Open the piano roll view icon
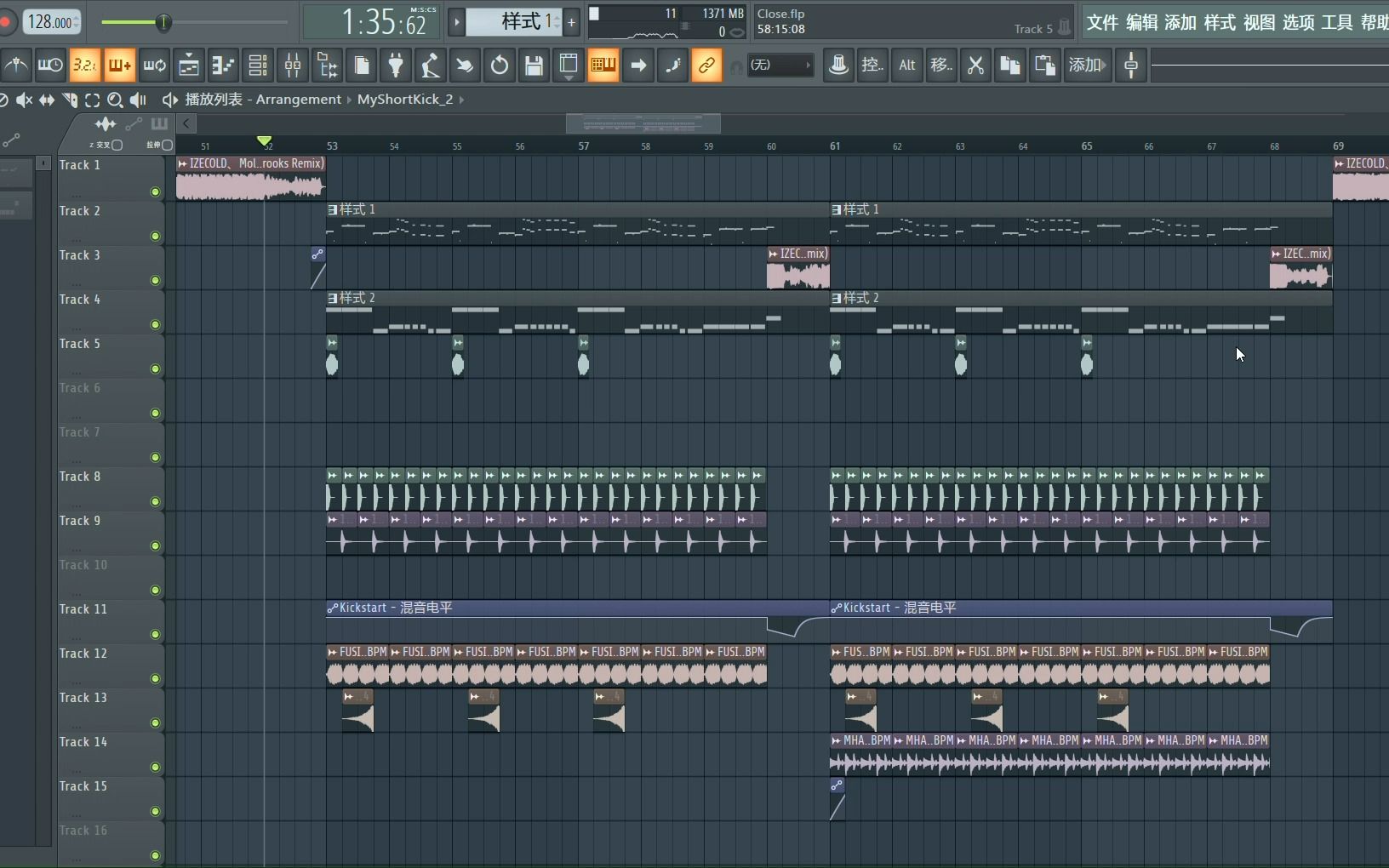 click(223, 66)
